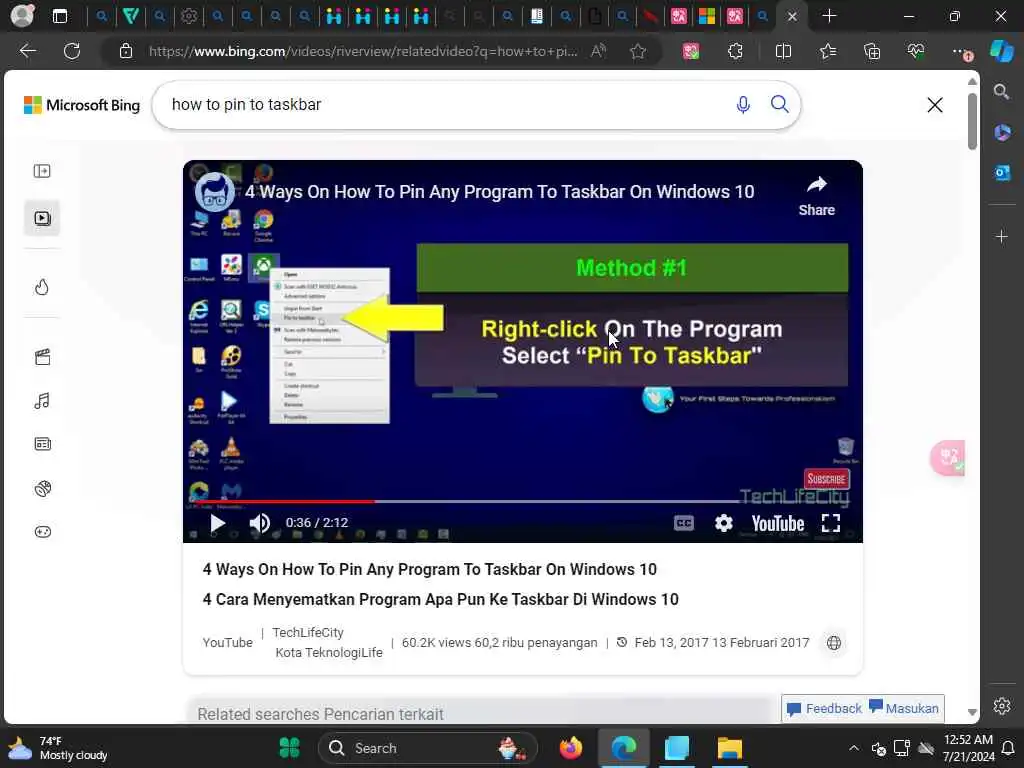Show hidden system tray icons

click(x=854, y=748)
